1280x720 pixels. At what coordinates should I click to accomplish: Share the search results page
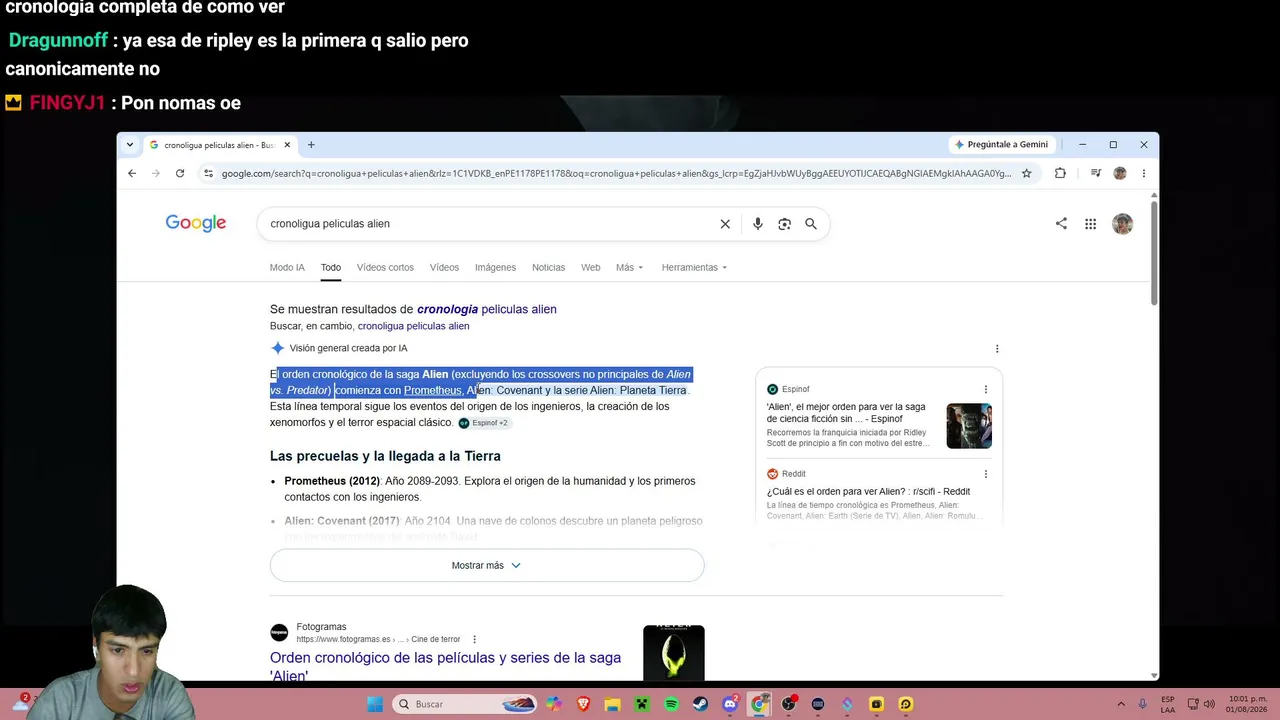point(1061,224)
